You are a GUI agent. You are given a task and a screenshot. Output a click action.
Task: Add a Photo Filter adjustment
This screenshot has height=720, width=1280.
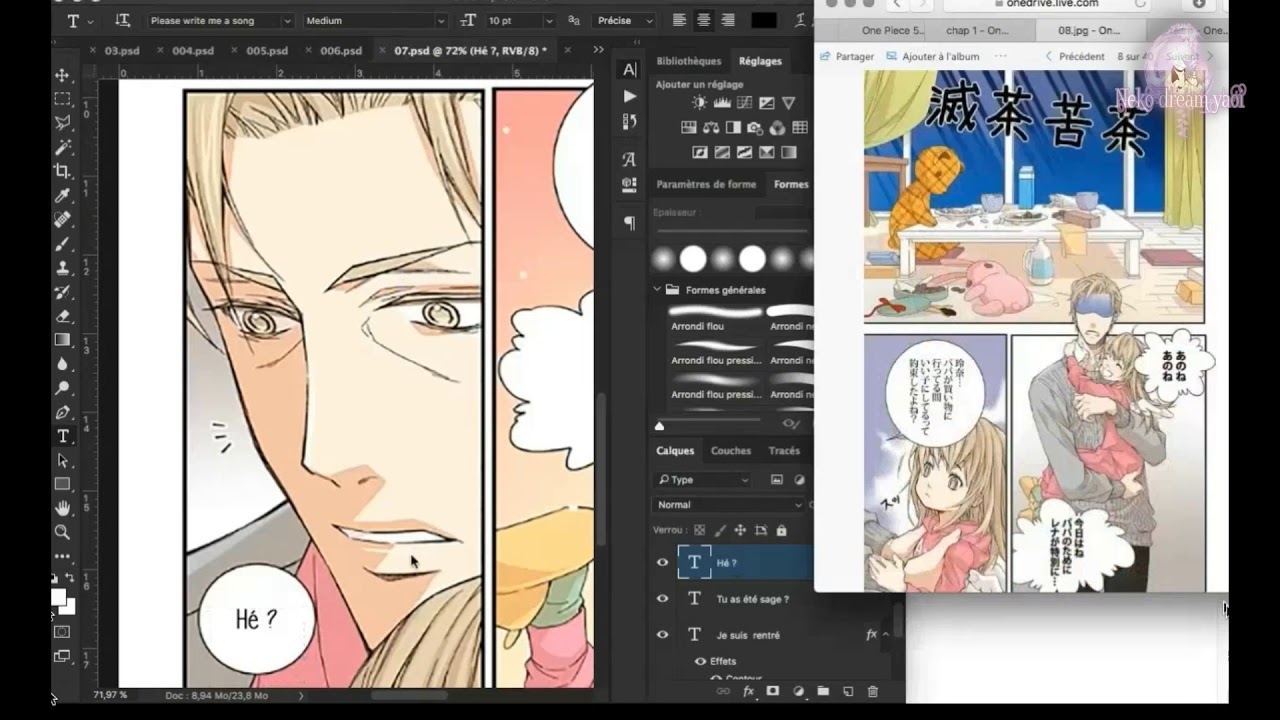point(755,128)
